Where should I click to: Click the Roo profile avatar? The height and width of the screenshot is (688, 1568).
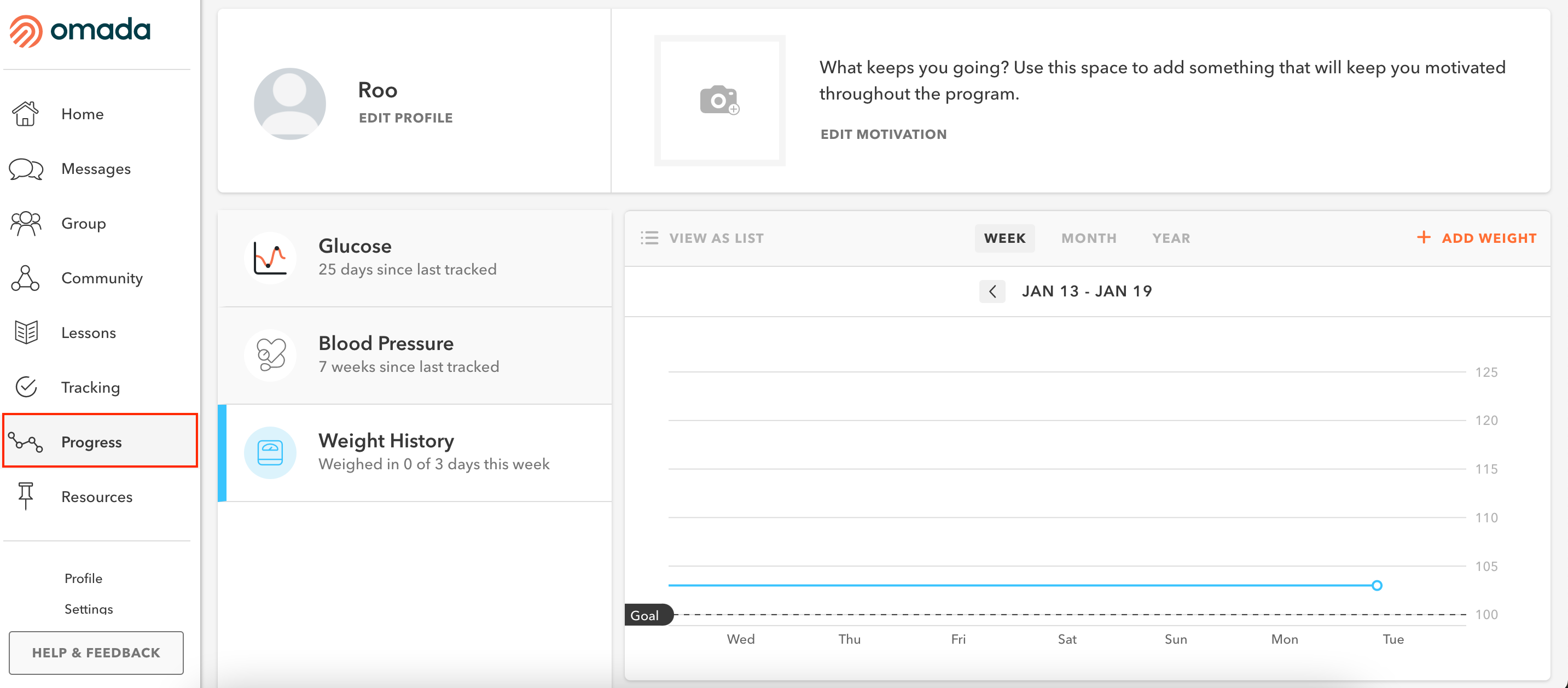[290, 103]
